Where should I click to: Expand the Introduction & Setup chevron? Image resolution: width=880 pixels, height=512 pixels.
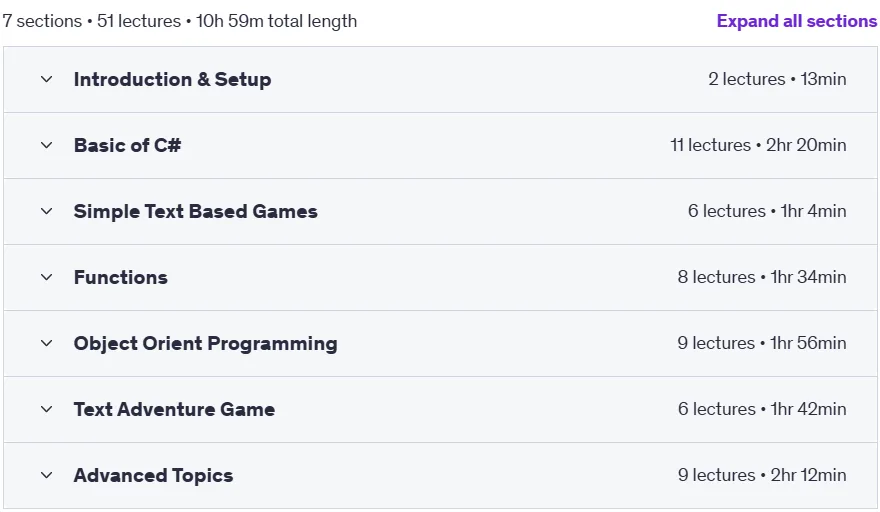pyautogui.click(x=47, y=79)
